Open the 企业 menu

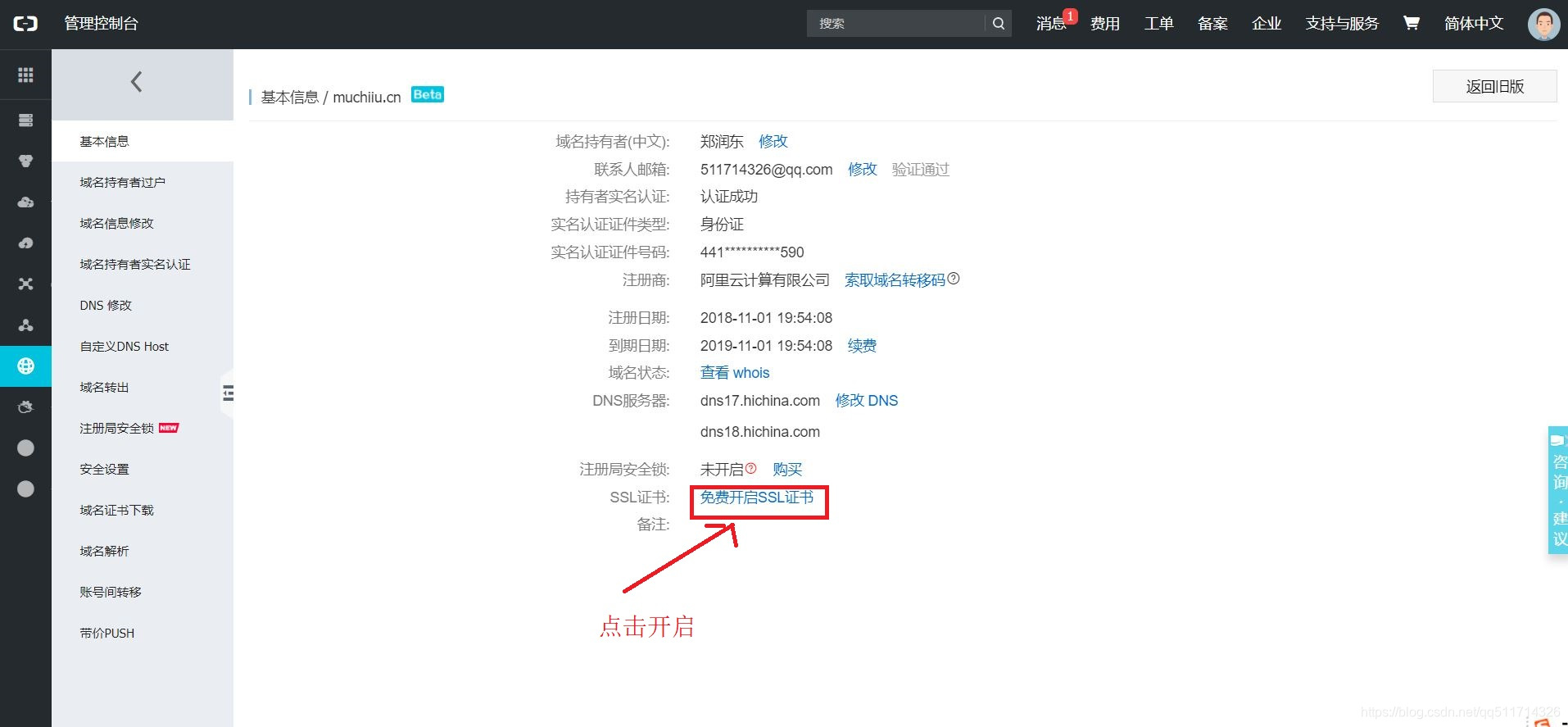tap(1266, 24)
